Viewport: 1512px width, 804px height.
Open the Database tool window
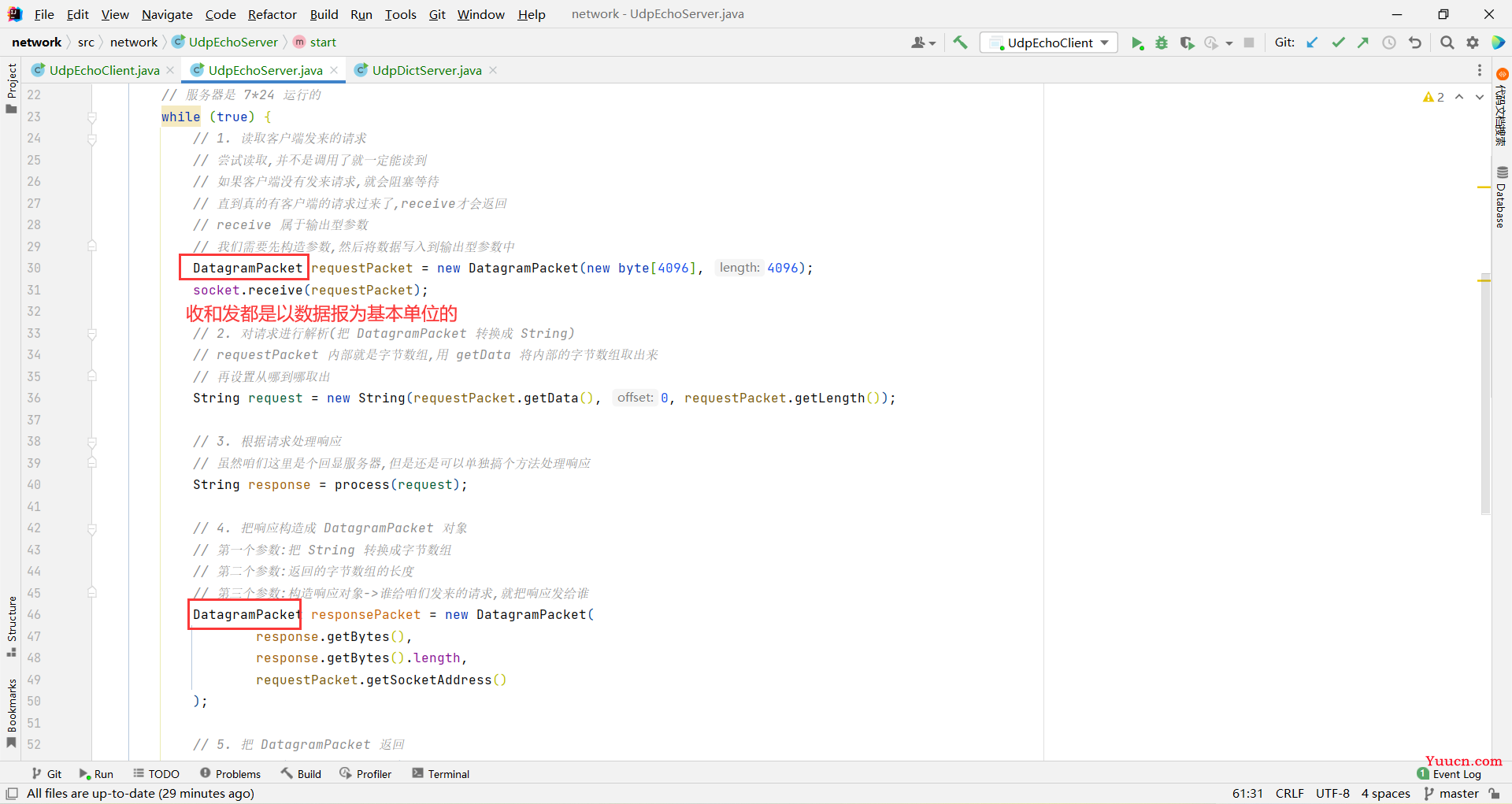[1502, 197]
